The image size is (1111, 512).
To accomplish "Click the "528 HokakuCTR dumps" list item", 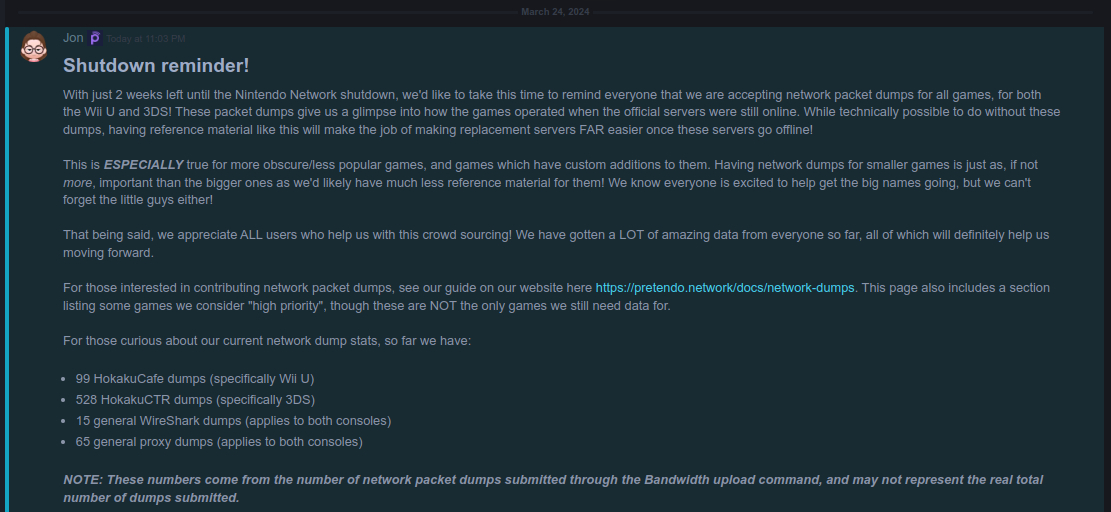I will tap(195, 400).
